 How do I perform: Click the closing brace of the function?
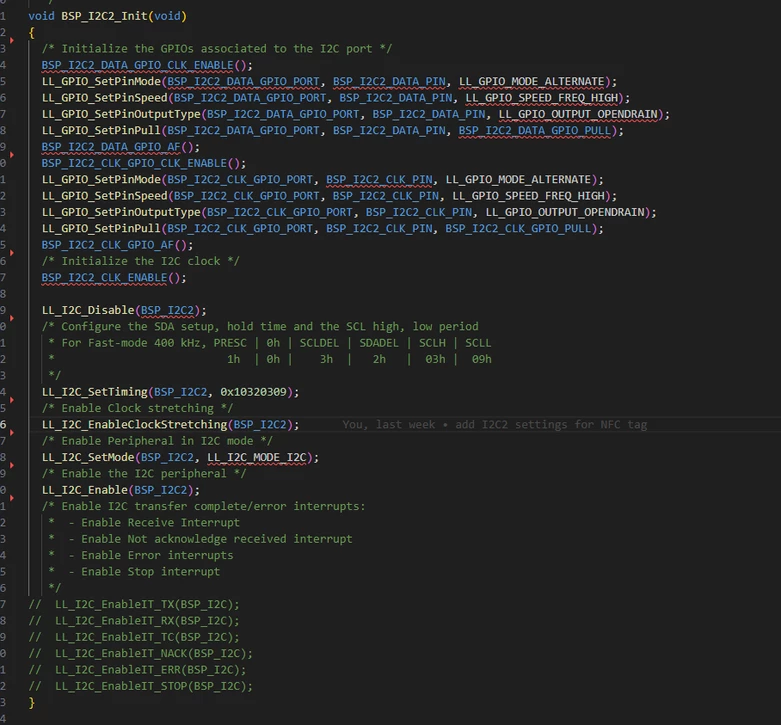[32, 703]
